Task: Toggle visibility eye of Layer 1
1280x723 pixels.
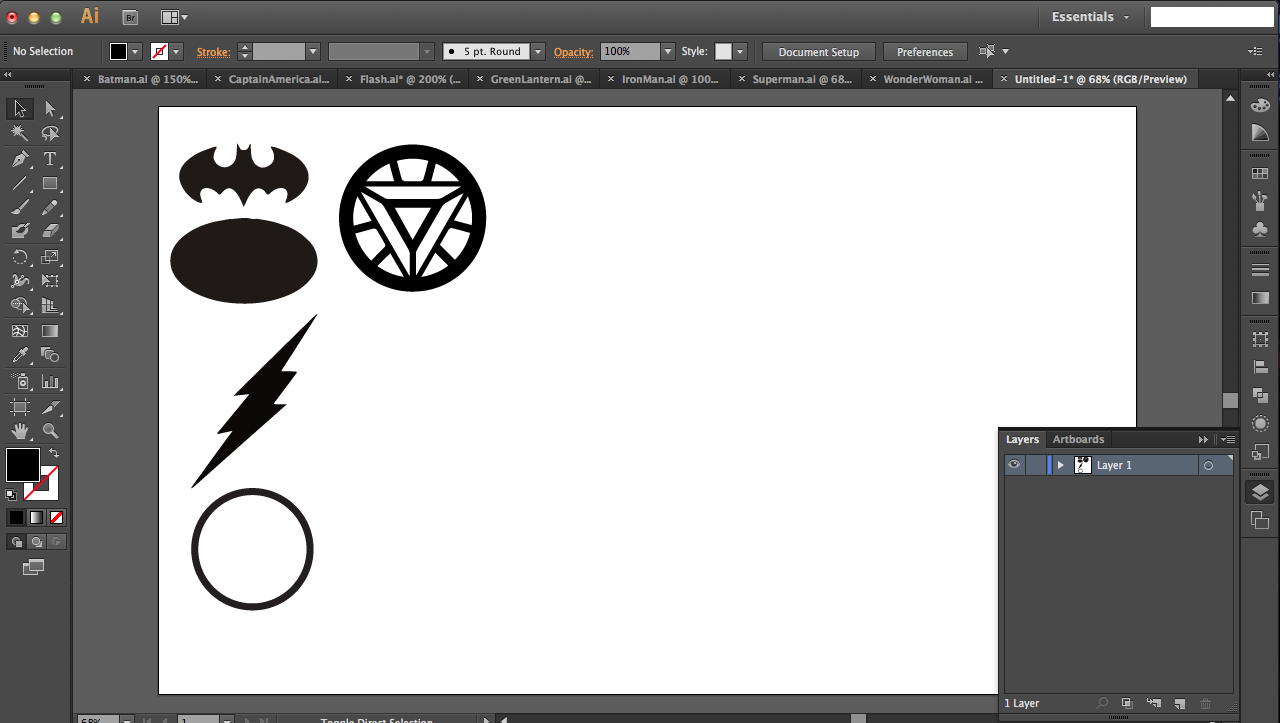Action: (1014, 465)
